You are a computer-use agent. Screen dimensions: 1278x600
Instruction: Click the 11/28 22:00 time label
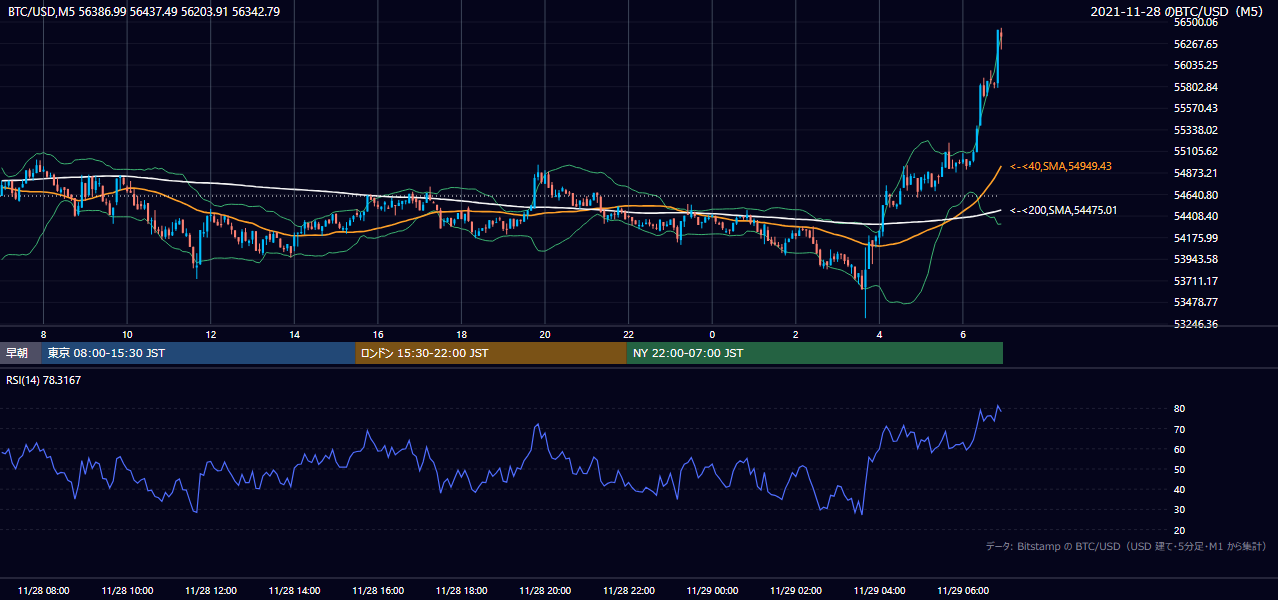click(629, 591)
